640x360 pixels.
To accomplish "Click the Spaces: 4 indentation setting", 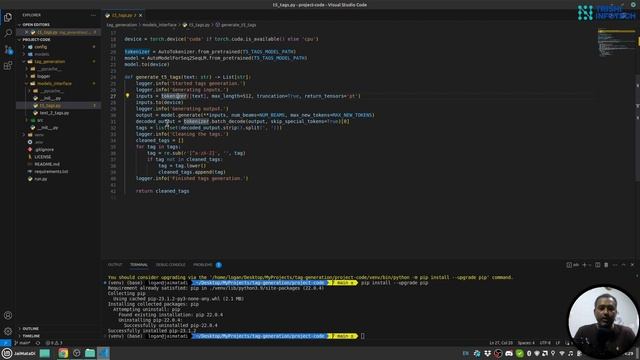I will coord(526,343).
